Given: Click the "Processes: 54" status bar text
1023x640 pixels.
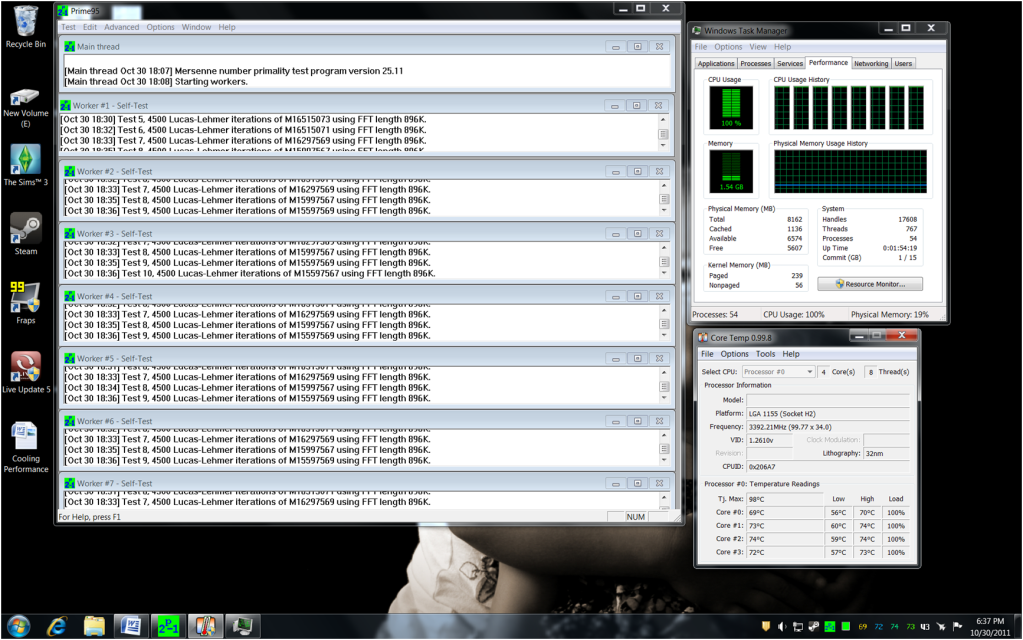Looking at the screenshot, I should 715,315.
